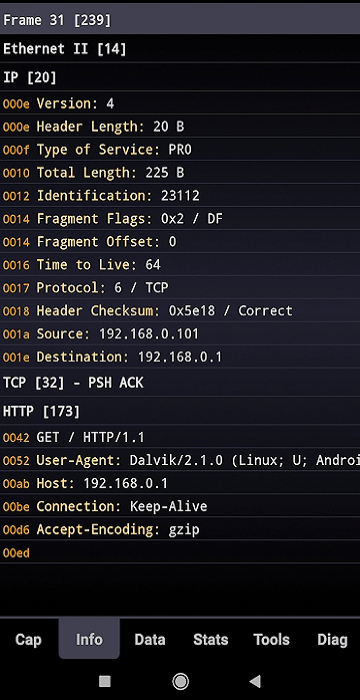The height and width of the screenshot is (700, 360).
Task: Collapse the IP [20] section
Action: click(180, 77)
